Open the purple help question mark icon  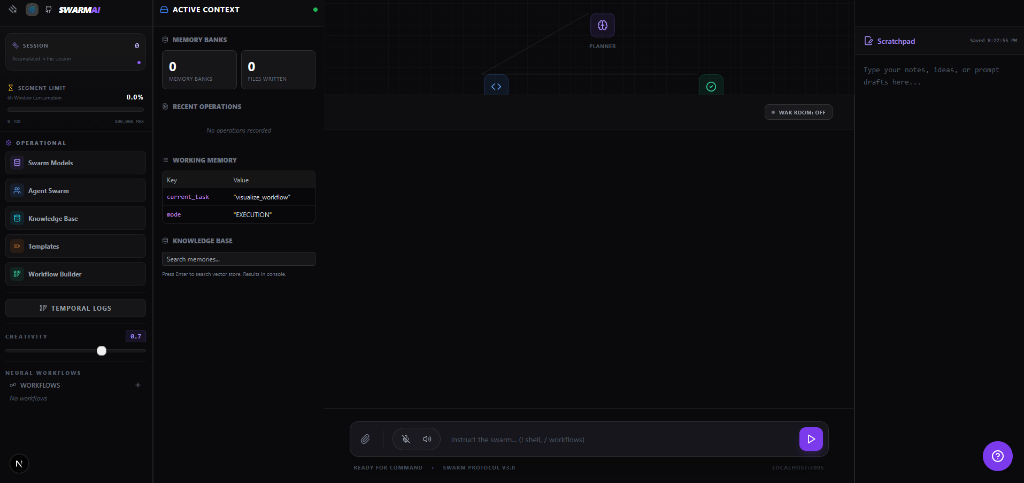coord(997,456)
